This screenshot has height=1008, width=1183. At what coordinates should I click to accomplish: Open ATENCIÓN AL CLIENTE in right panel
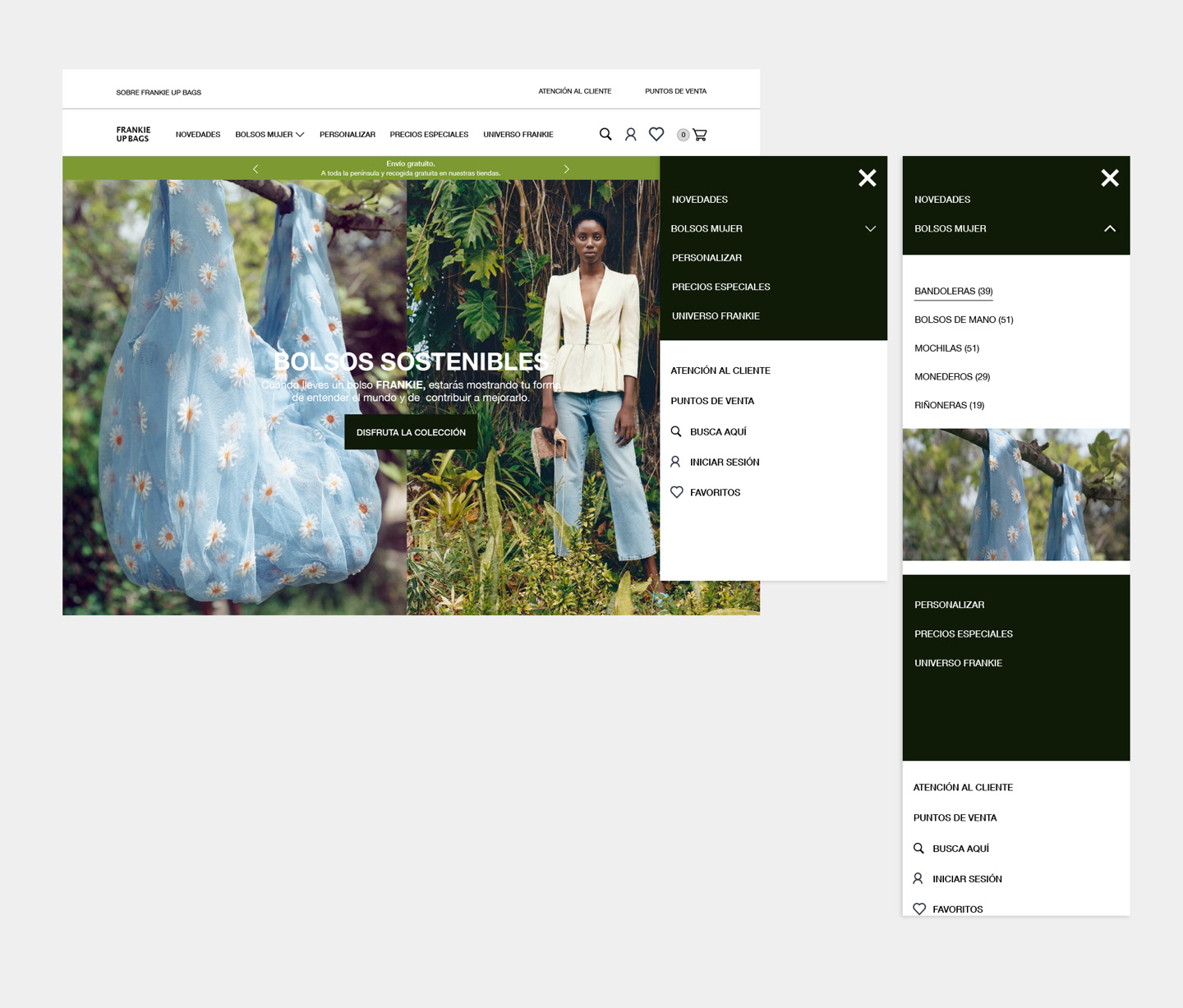[963, 787]
